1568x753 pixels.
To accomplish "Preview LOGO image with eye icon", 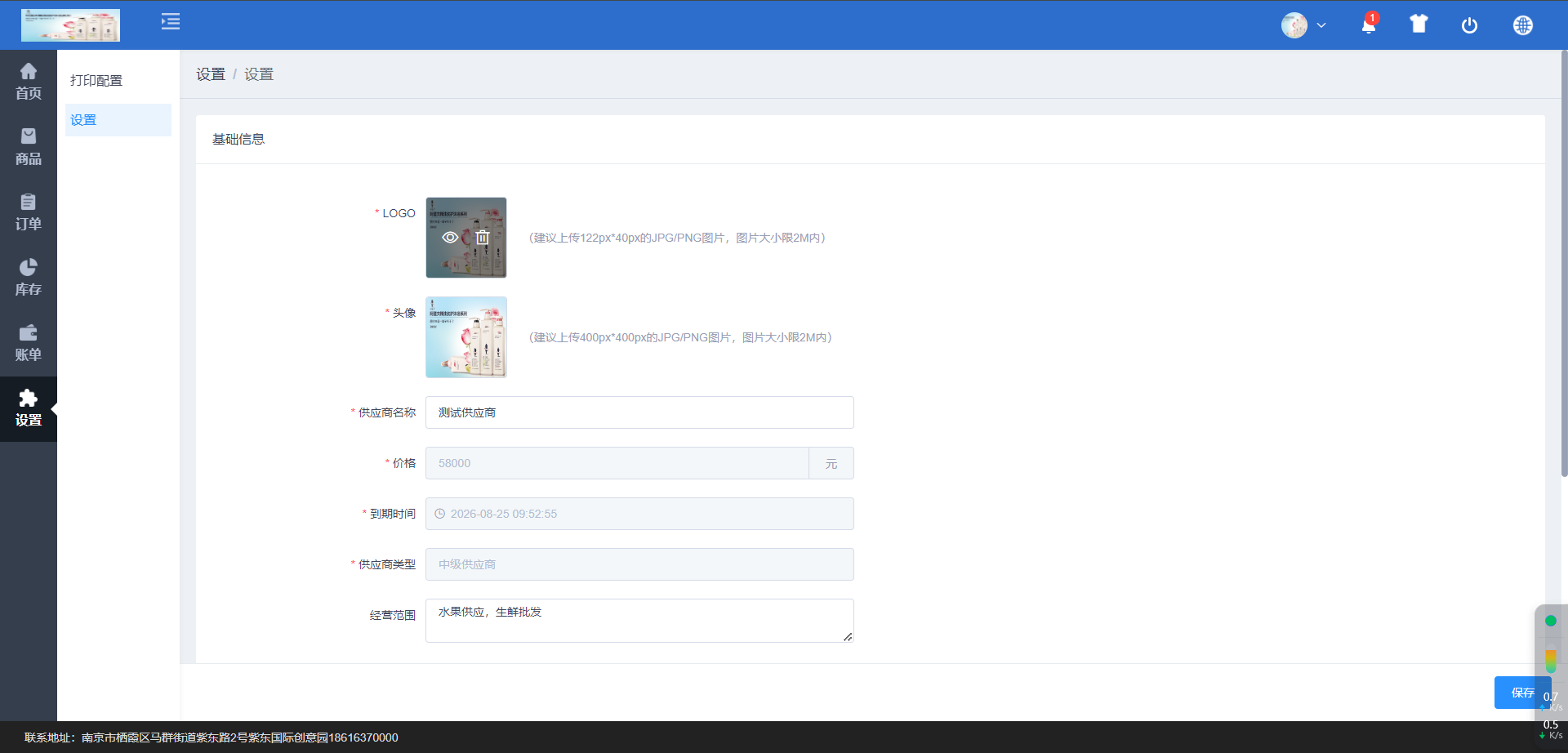I will (450, 238).
